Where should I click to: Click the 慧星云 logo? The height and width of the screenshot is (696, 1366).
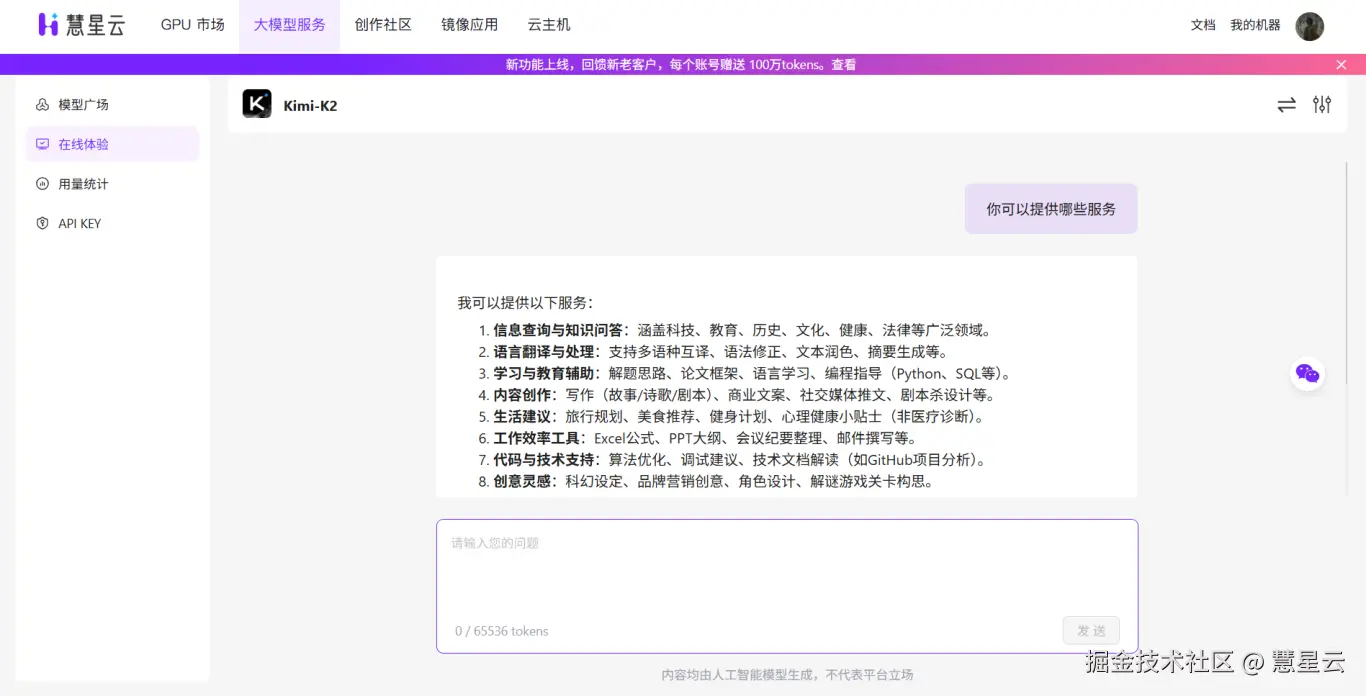click(82, 25)
